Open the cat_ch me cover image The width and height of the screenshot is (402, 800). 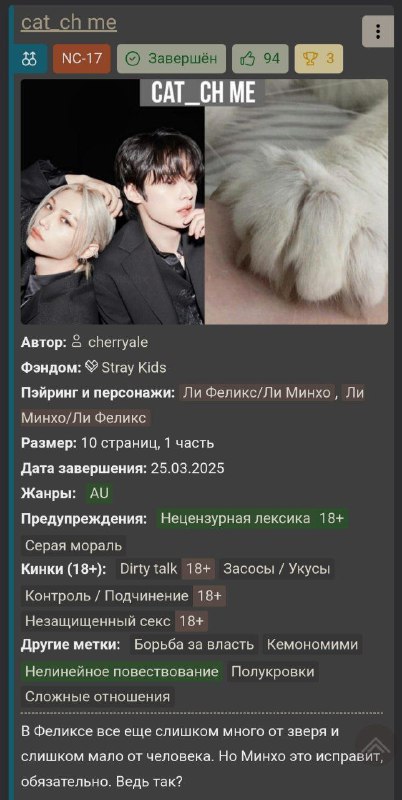pos(204,202)
